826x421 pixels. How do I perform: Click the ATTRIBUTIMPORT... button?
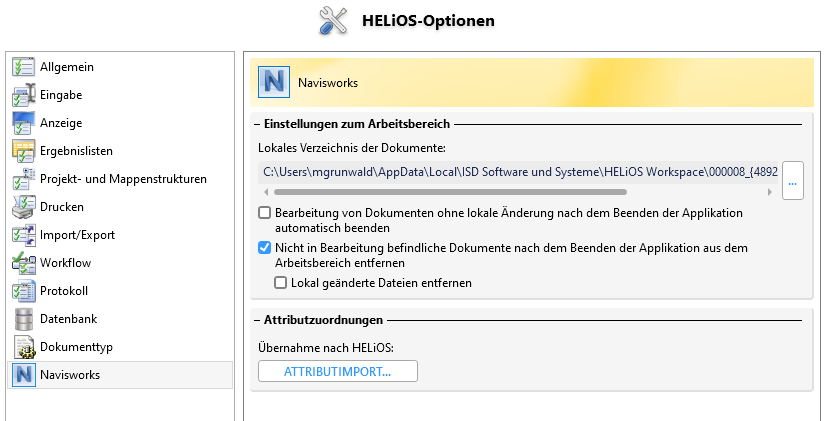point(337,371)
